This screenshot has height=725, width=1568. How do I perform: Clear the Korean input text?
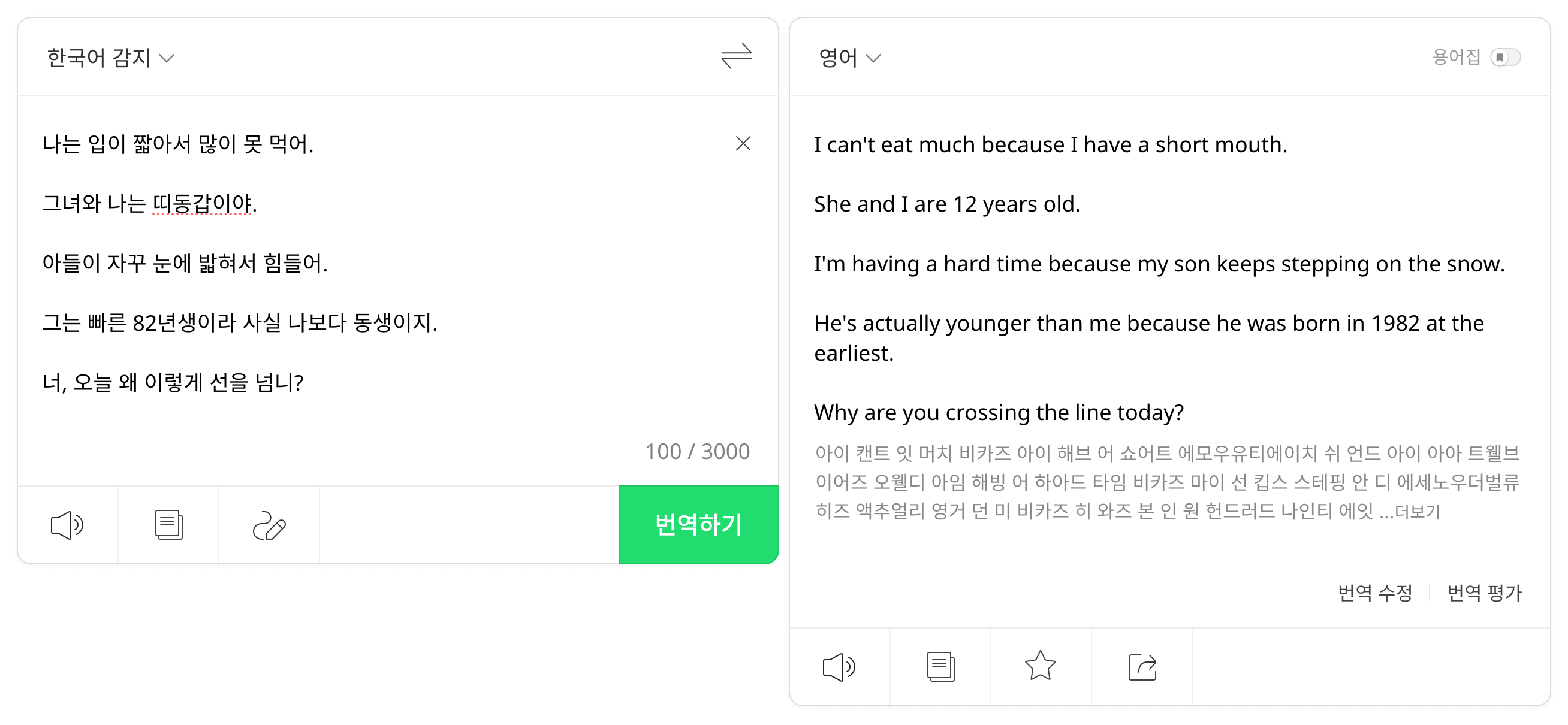point(743,144)
